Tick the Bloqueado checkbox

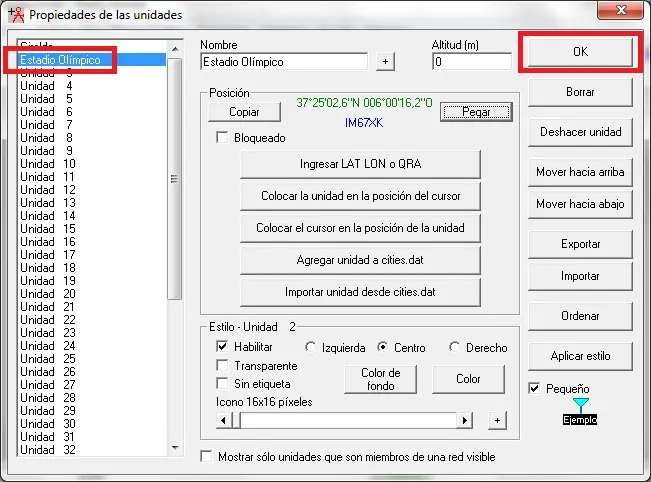coord(223,137)
